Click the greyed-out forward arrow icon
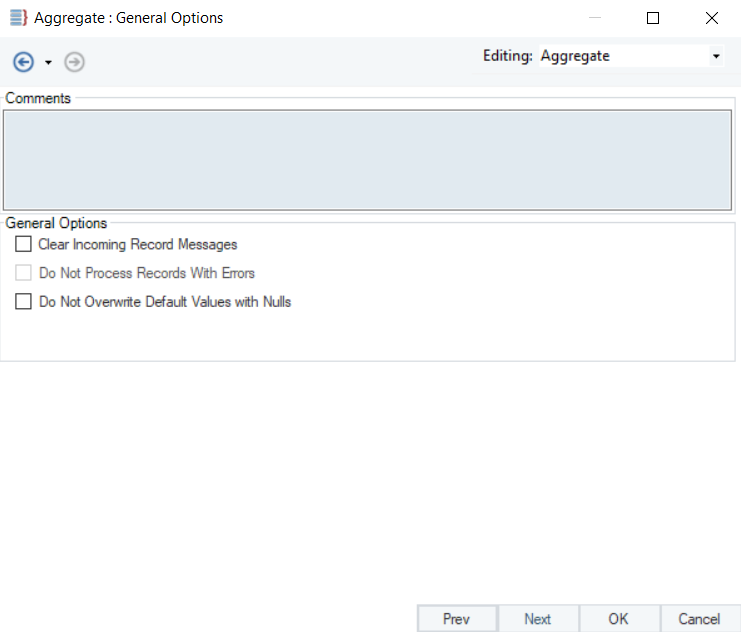The height and width of the screenshot is (632, 741). (x=74, y=62)
